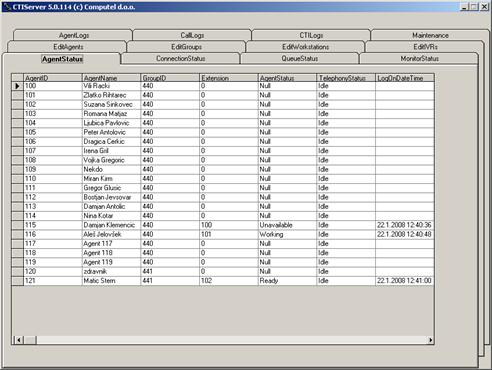The height and width of the screenshot is (370, 492).
Task: Open the MonitorStatus tab
Action: click(419, 58)
